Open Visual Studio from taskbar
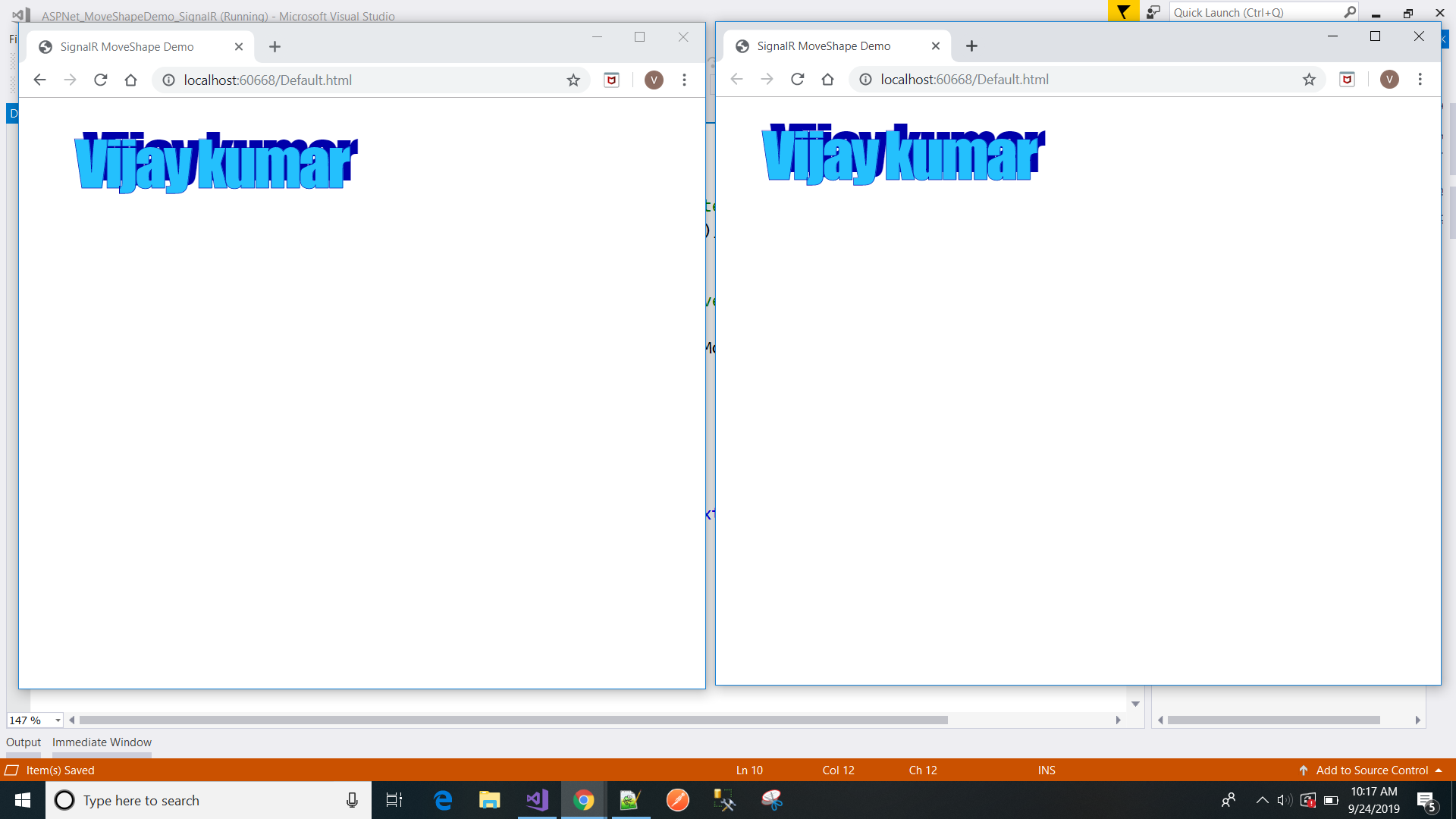This screenshot has width=1456, height=819. [537, 800]
